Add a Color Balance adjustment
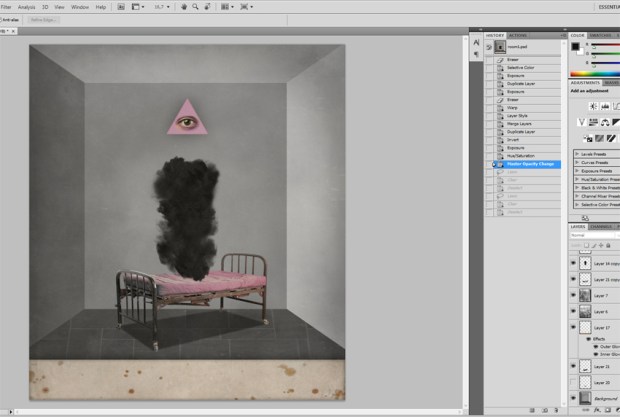The width and height of the screenshot is (620, 417). click(605, 122)
